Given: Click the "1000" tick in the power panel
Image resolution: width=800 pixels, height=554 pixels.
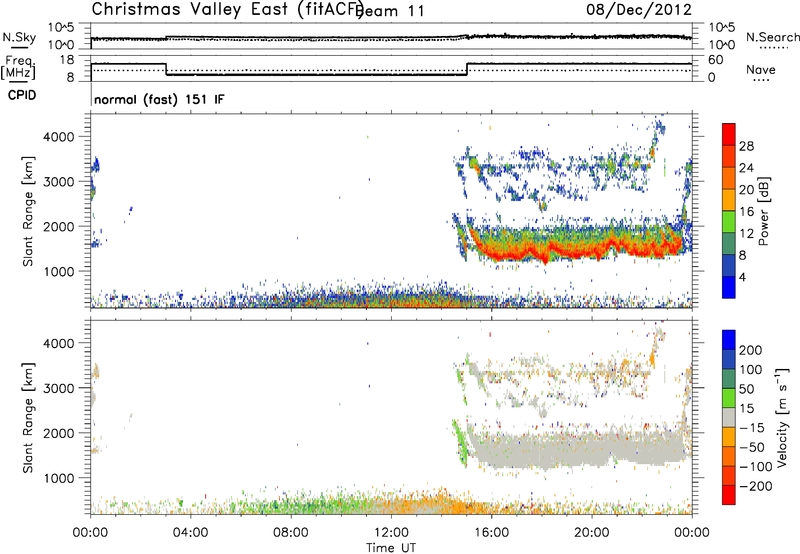Looking at the screenshot, I should coord(58,271).
